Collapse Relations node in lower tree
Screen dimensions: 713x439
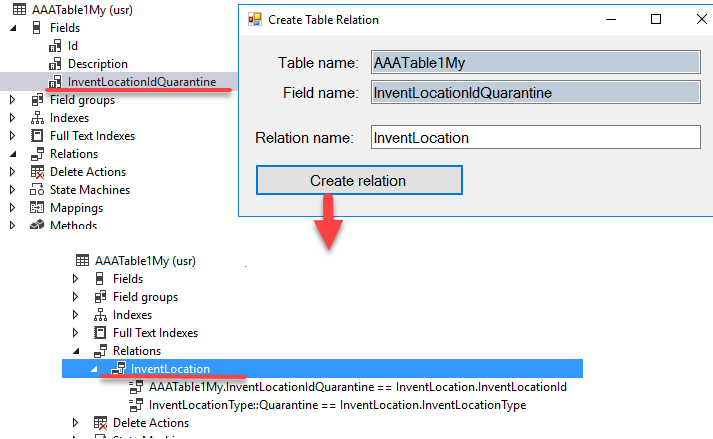point(76,351)
